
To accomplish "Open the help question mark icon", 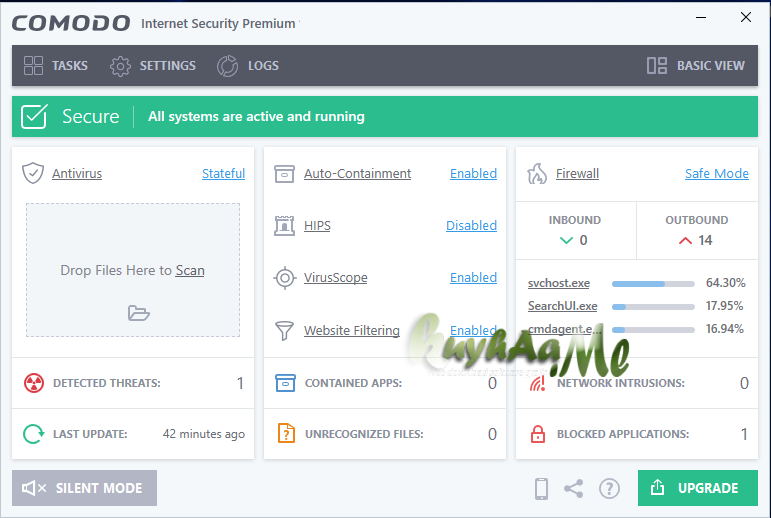I will coord(609,488).
